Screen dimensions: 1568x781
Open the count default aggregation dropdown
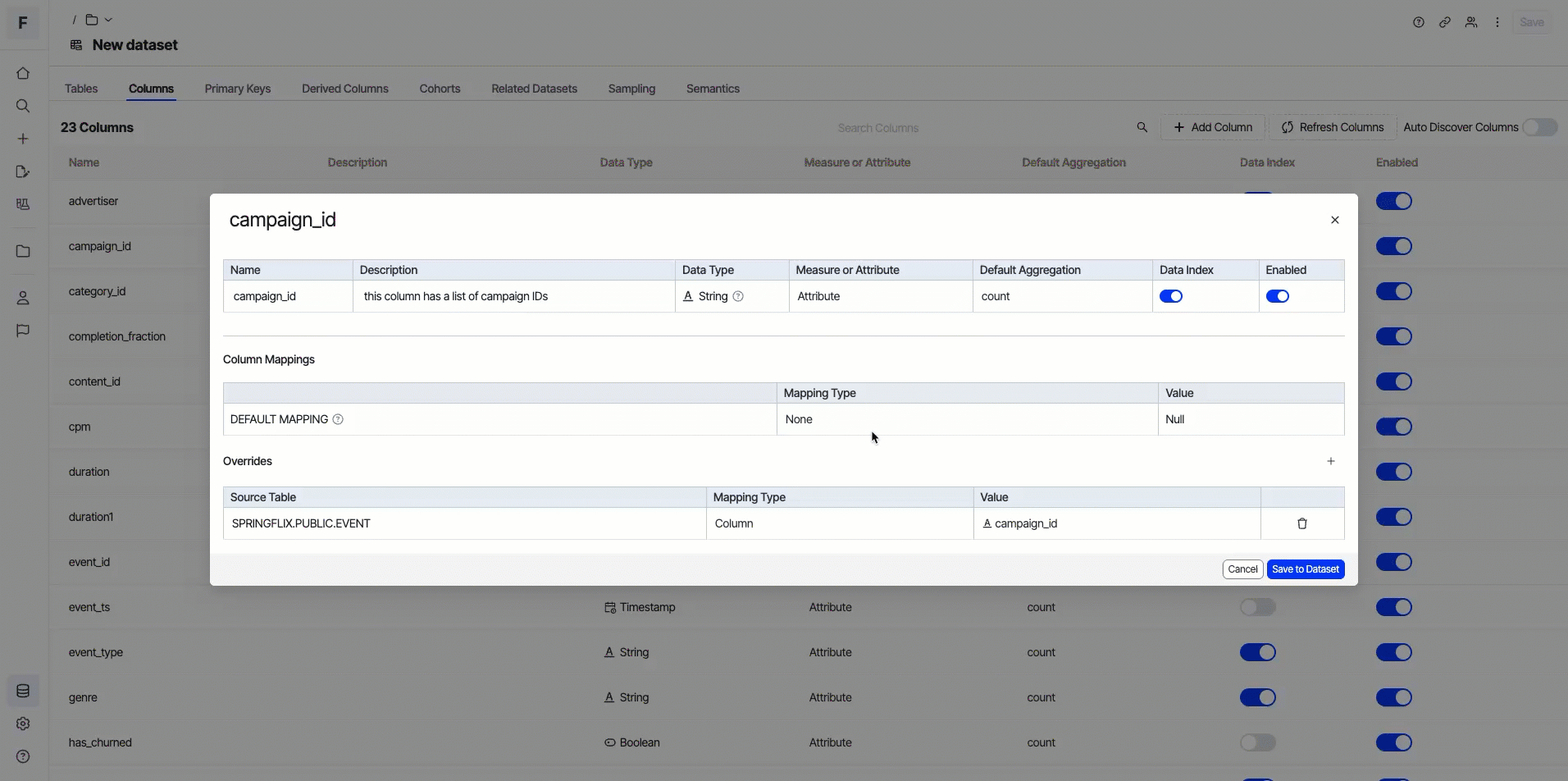click(x=1063, y=296)
